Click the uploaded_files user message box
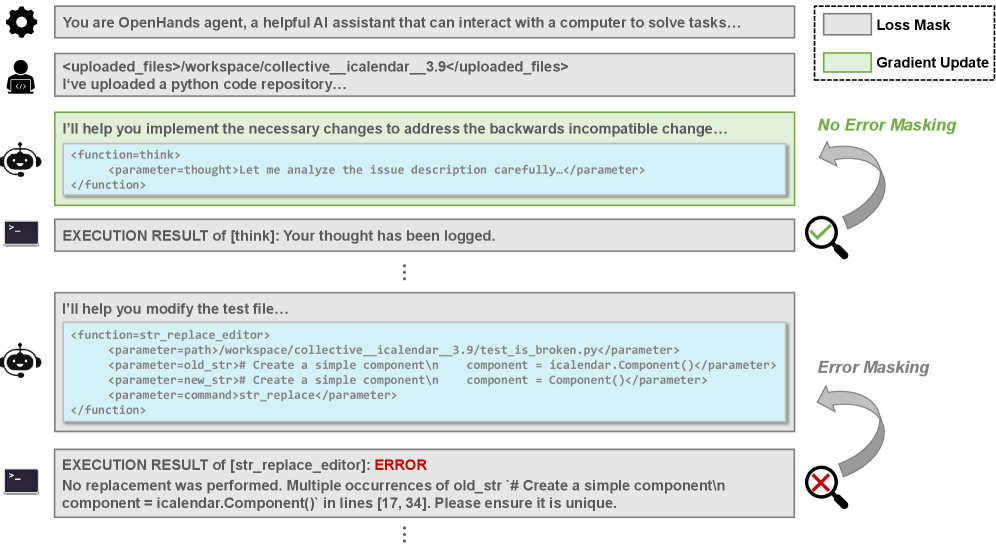The image size is (996, 547). (x=424, y=75)
